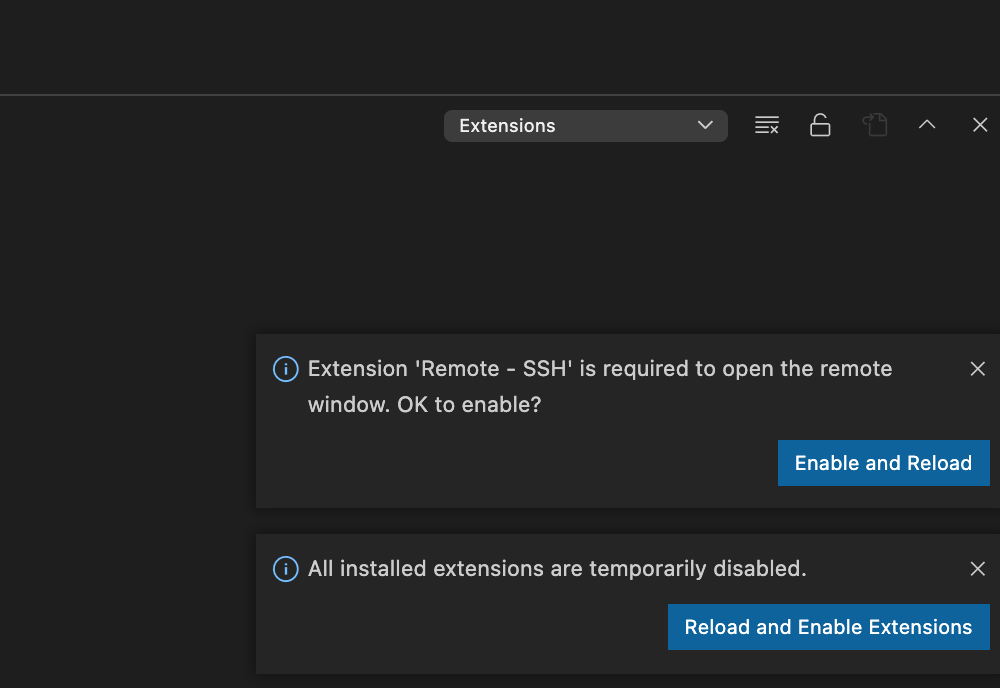Close the panel using the X icon
The width and height of the screenshot is (1000, 688).
[979, 124]
